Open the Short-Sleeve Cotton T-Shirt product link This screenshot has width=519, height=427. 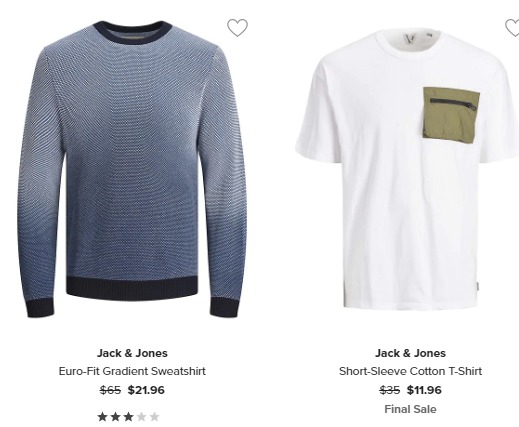(x=410, y=371)
